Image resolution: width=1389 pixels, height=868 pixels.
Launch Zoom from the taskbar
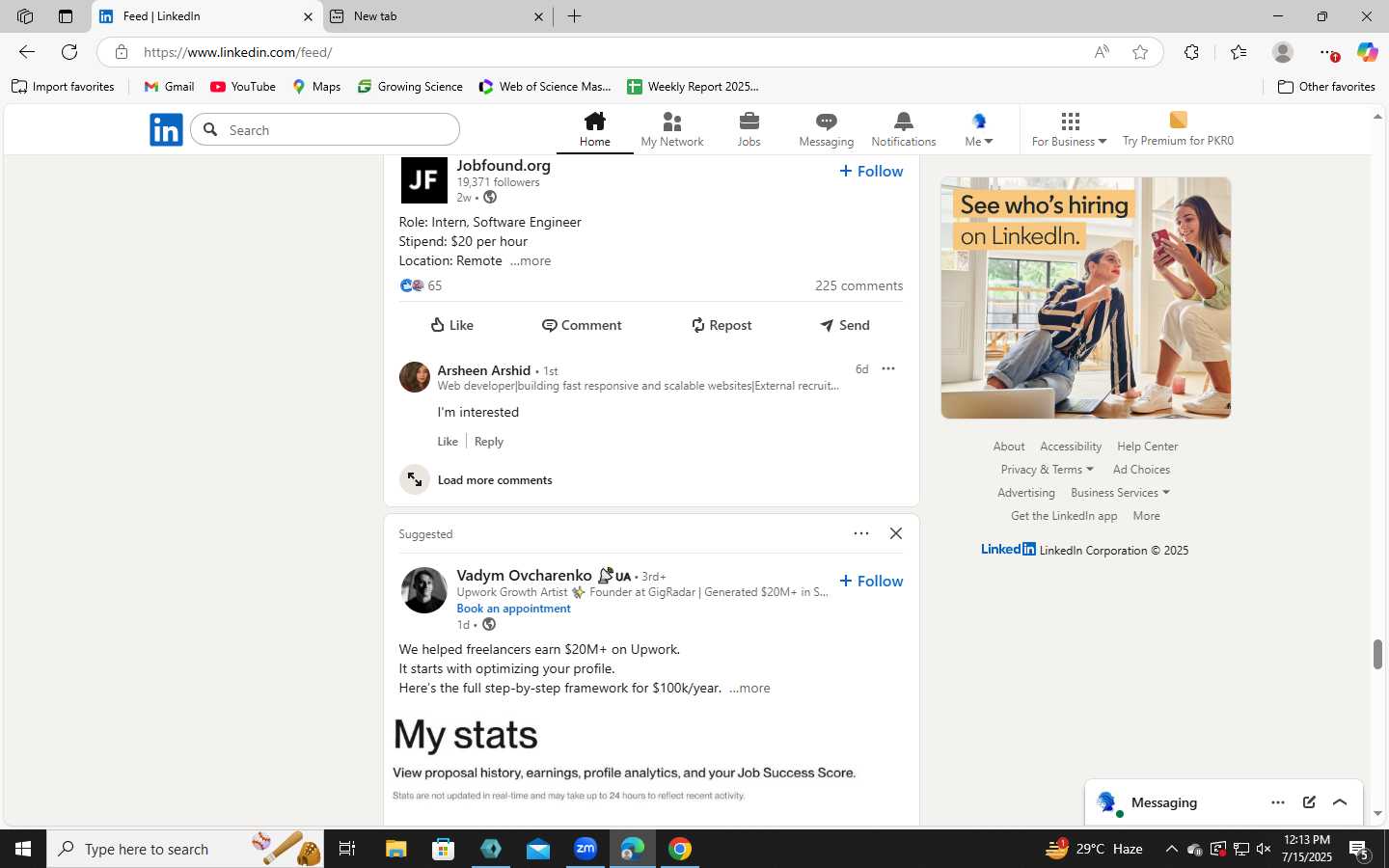click(586, 849)
